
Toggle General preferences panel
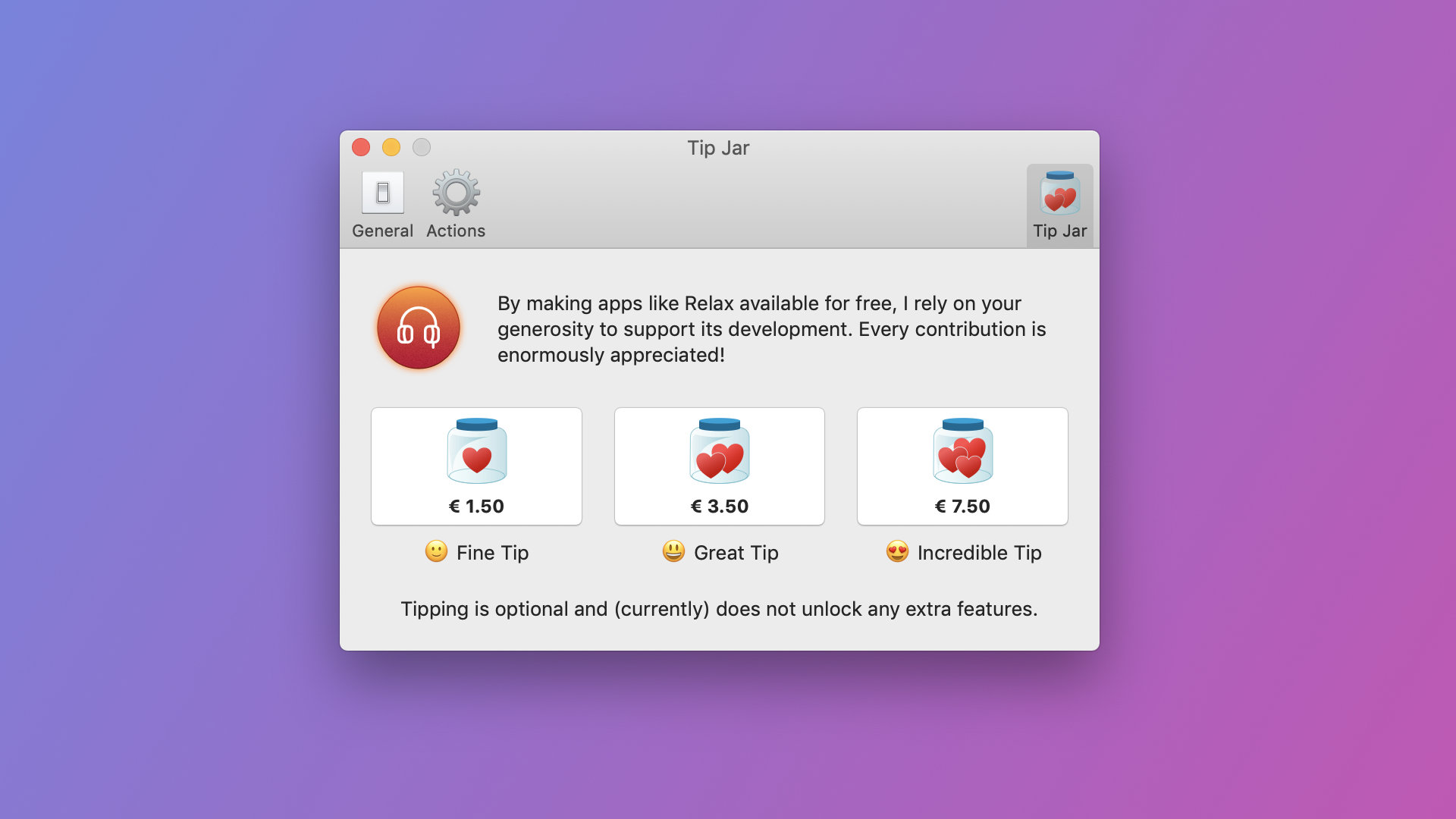[x=382, y=204]
